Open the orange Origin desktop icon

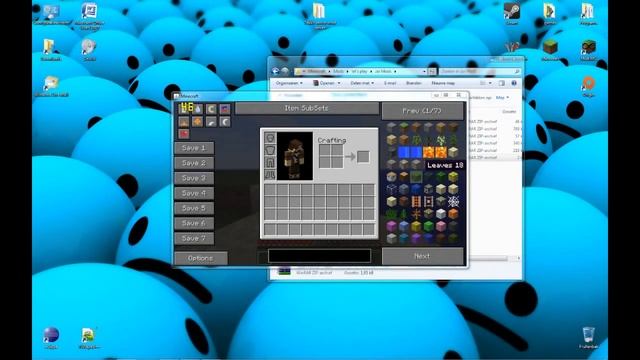pyautogui.click(x=588, y=86)
